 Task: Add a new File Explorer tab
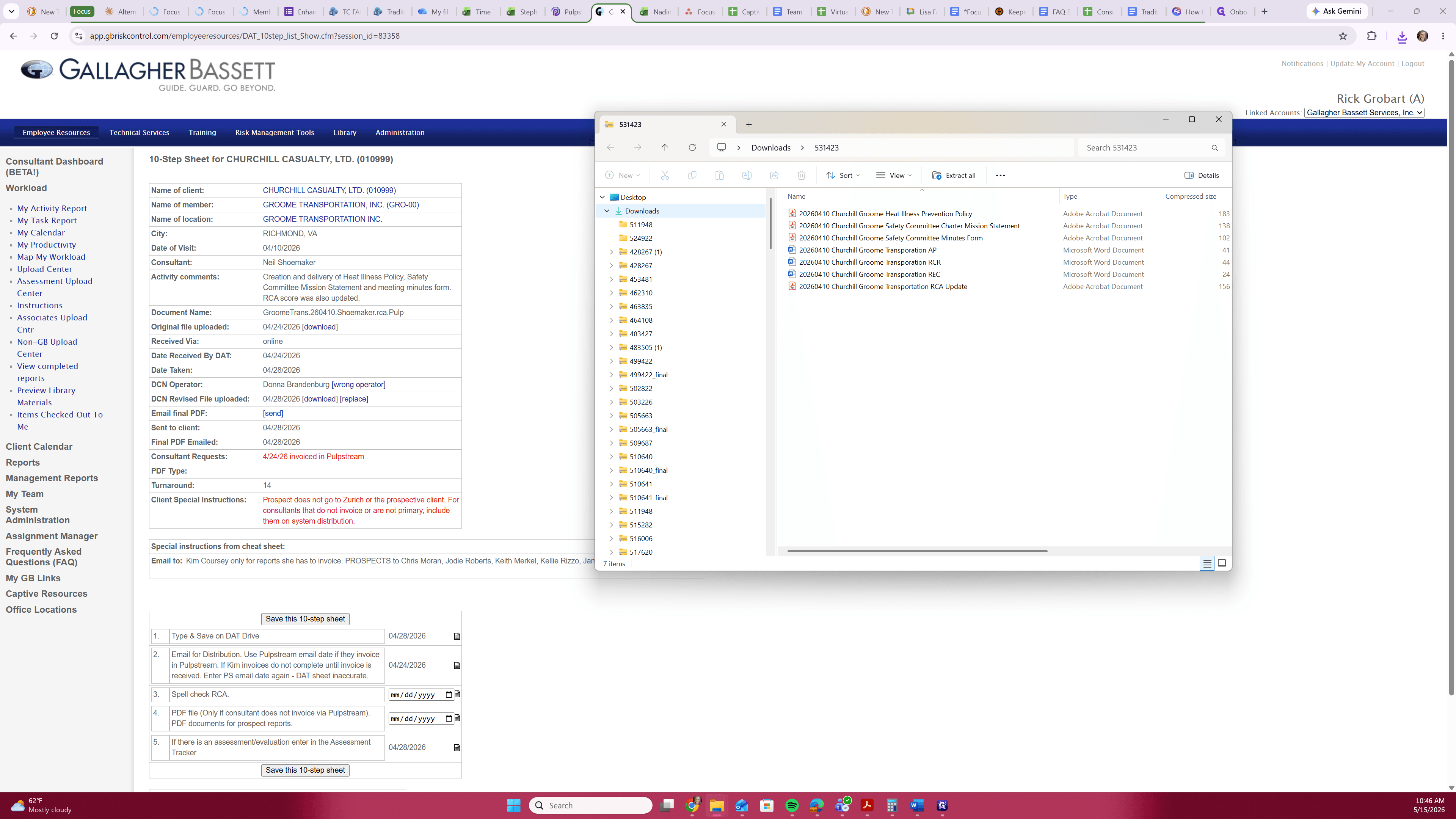749,124
